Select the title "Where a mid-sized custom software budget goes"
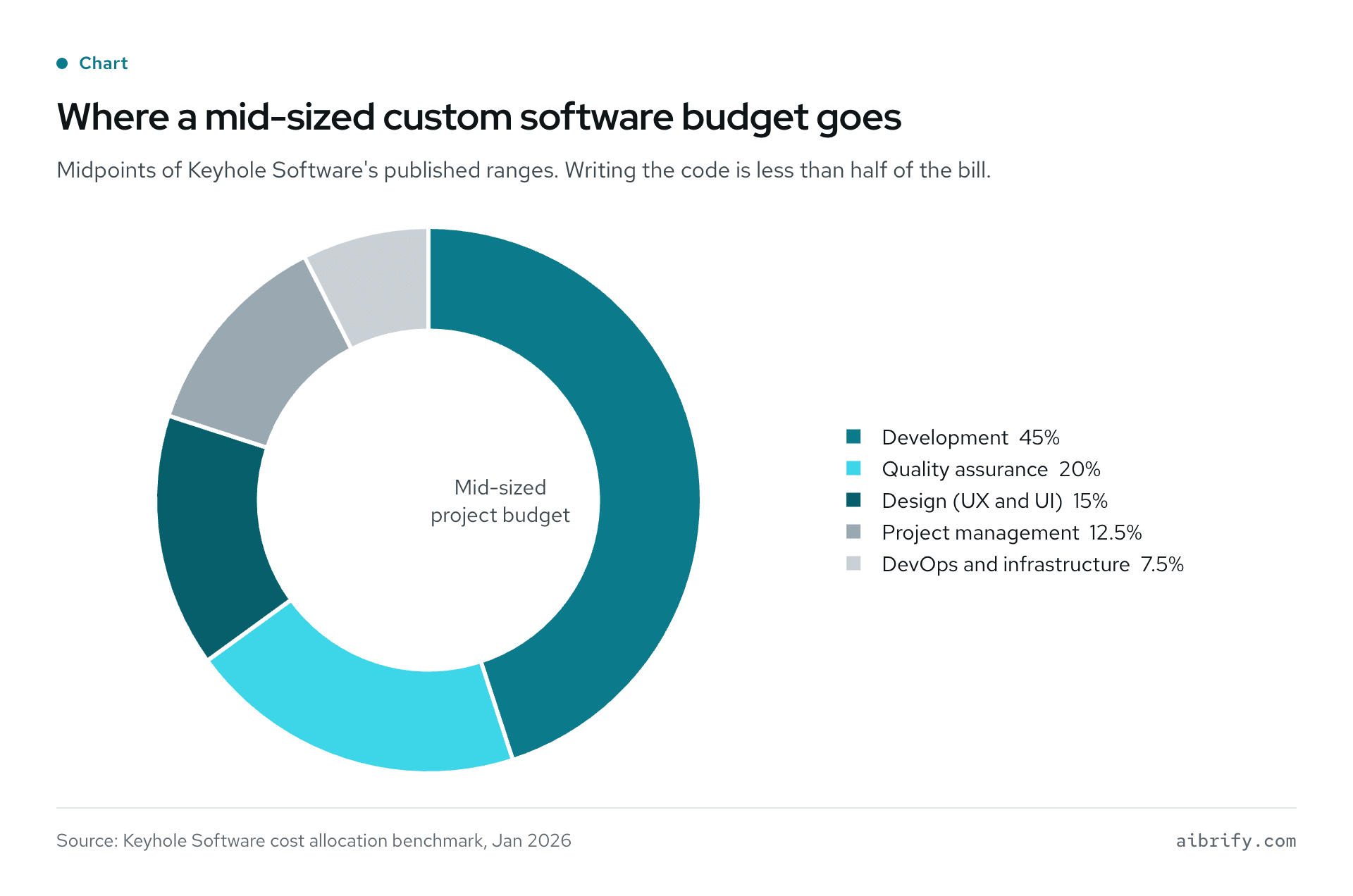The width and height of the screenshot is (1353, 896). [479, 117]
